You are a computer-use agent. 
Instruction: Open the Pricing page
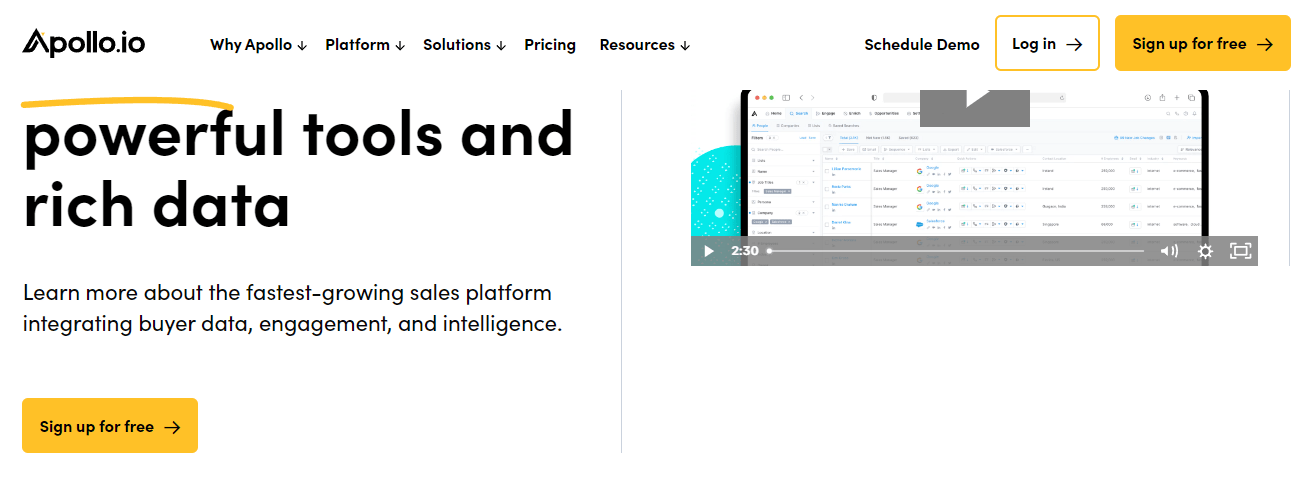550,45
